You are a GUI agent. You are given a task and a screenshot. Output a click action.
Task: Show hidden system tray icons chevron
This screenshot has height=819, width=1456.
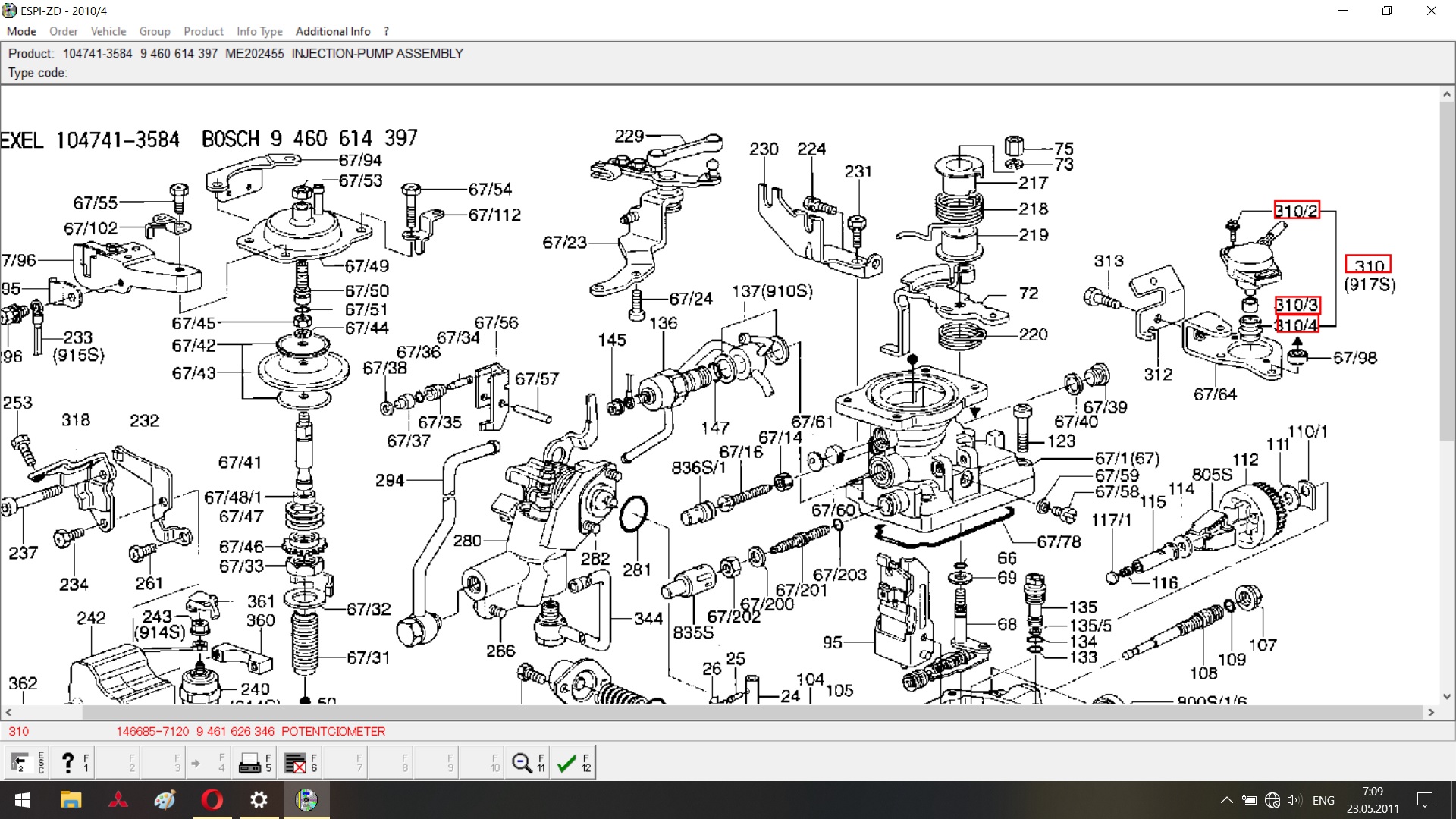(1226, 800)
